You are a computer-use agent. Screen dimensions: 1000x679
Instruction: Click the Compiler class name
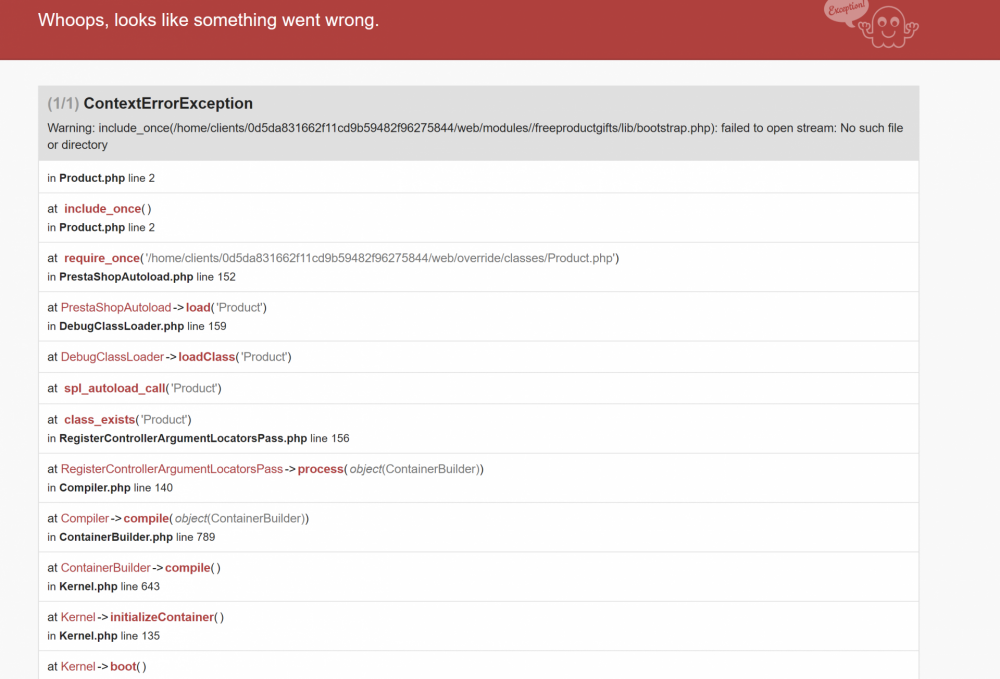(85, 519)
